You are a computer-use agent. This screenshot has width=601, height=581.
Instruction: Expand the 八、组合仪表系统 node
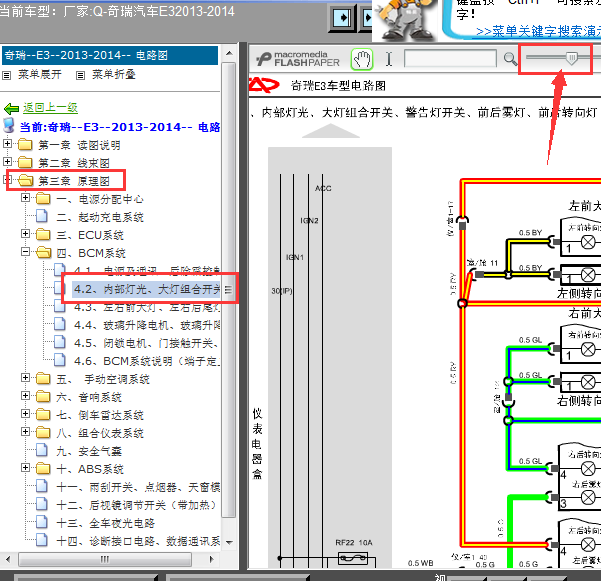(x=25, y=432)
